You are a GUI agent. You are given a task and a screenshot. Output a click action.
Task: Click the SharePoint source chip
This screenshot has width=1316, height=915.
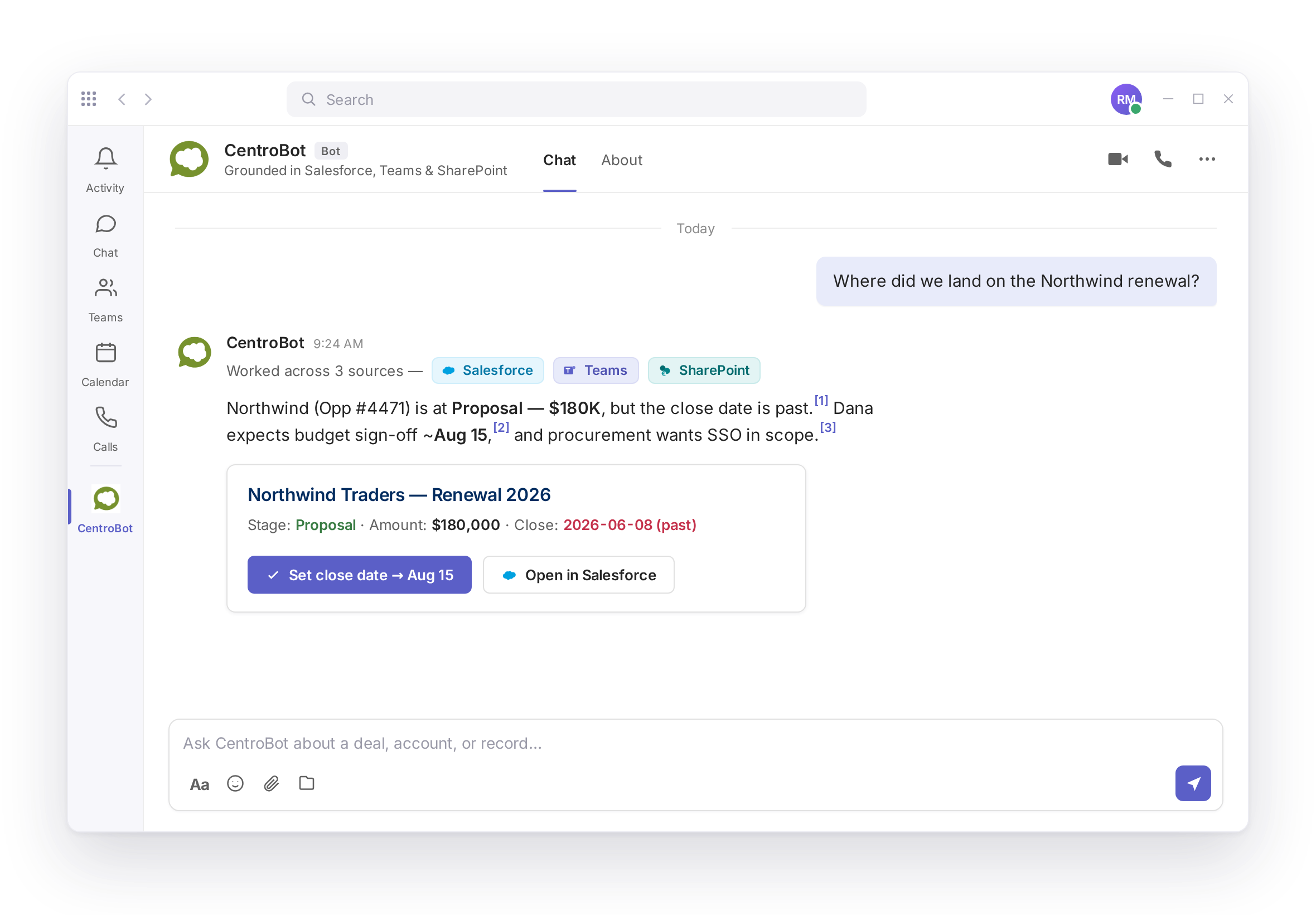pyautogui.click(x=704, y=370)
